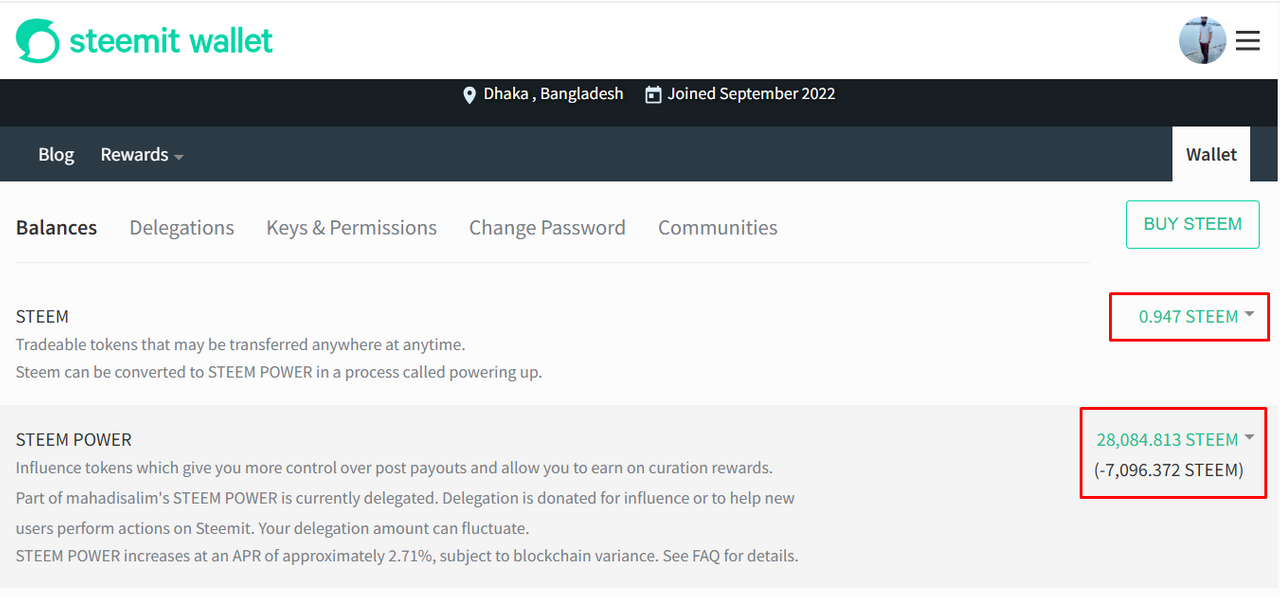Click the Steemit speech bubble logo icon
This screenshot has width=1280, height=597.
pos(38,41)
